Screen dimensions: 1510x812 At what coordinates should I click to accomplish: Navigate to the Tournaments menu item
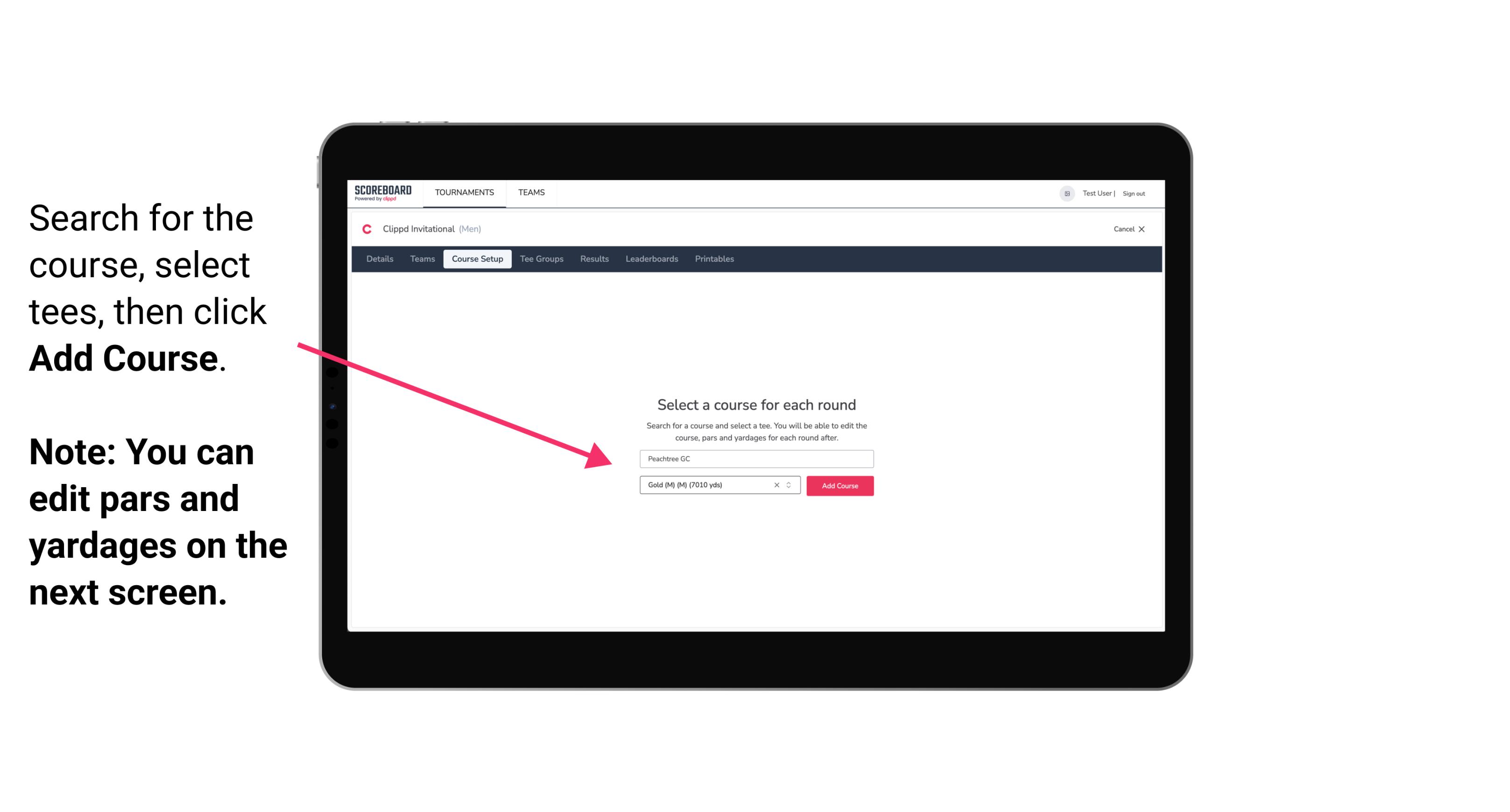[464, 192]
